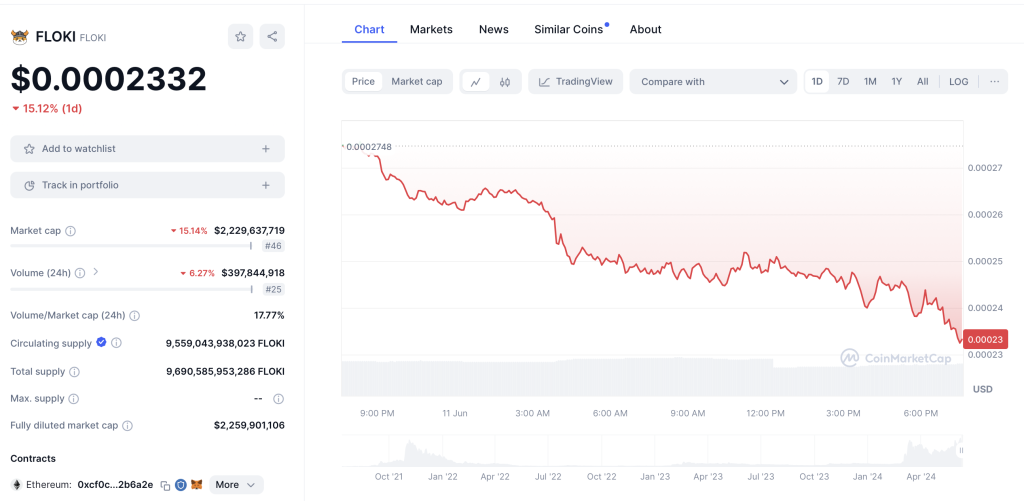The width and height of the screenshot is (1024, 501).
Task: Click the red 0.00023 current price tag
Action: (x=985, y=340)
